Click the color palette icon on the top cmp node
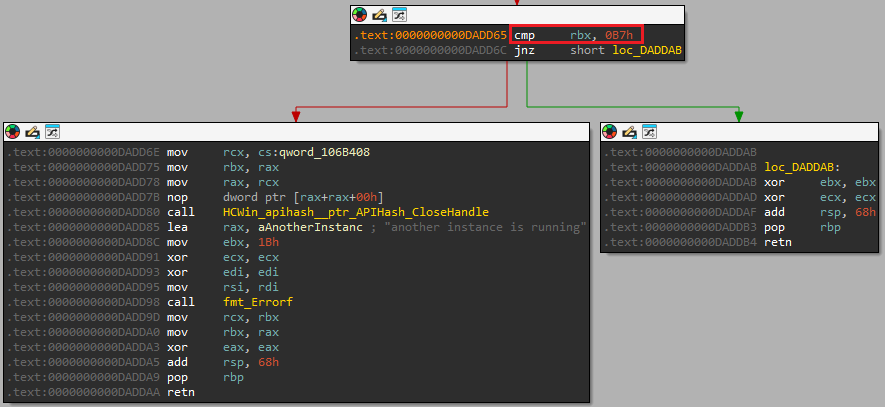 click(x=360, y=15)
